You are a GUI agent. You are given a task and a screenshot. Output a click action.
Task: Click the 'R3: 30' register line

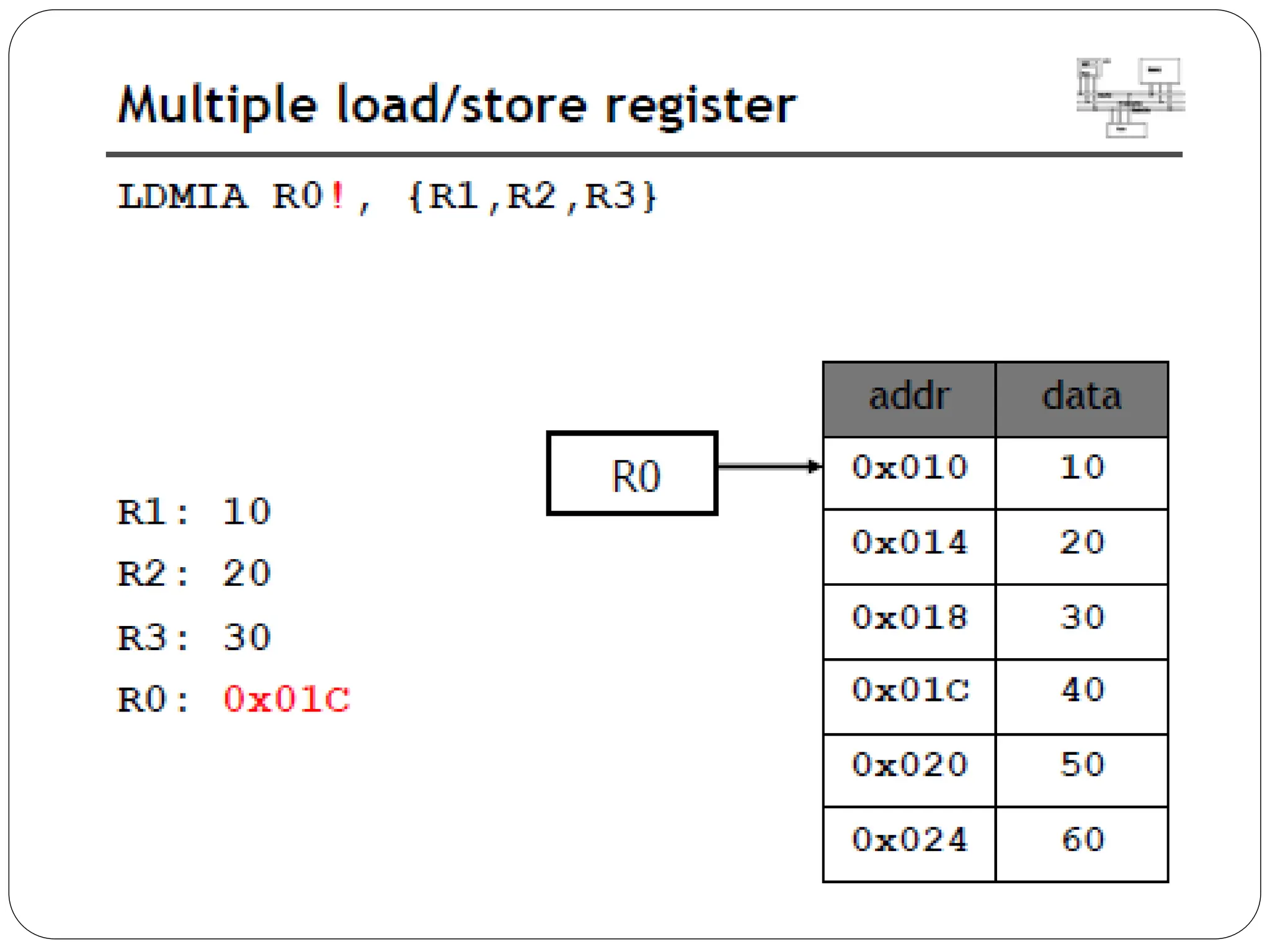pos(194,638)
